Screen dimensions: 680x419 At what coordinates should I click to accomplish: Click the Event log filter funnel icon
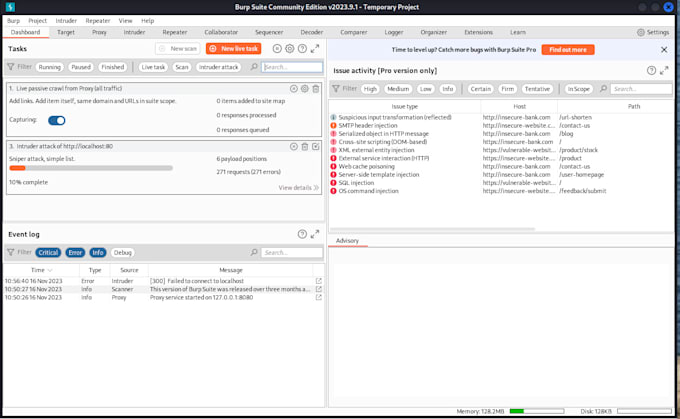click(x=11, y=252)
